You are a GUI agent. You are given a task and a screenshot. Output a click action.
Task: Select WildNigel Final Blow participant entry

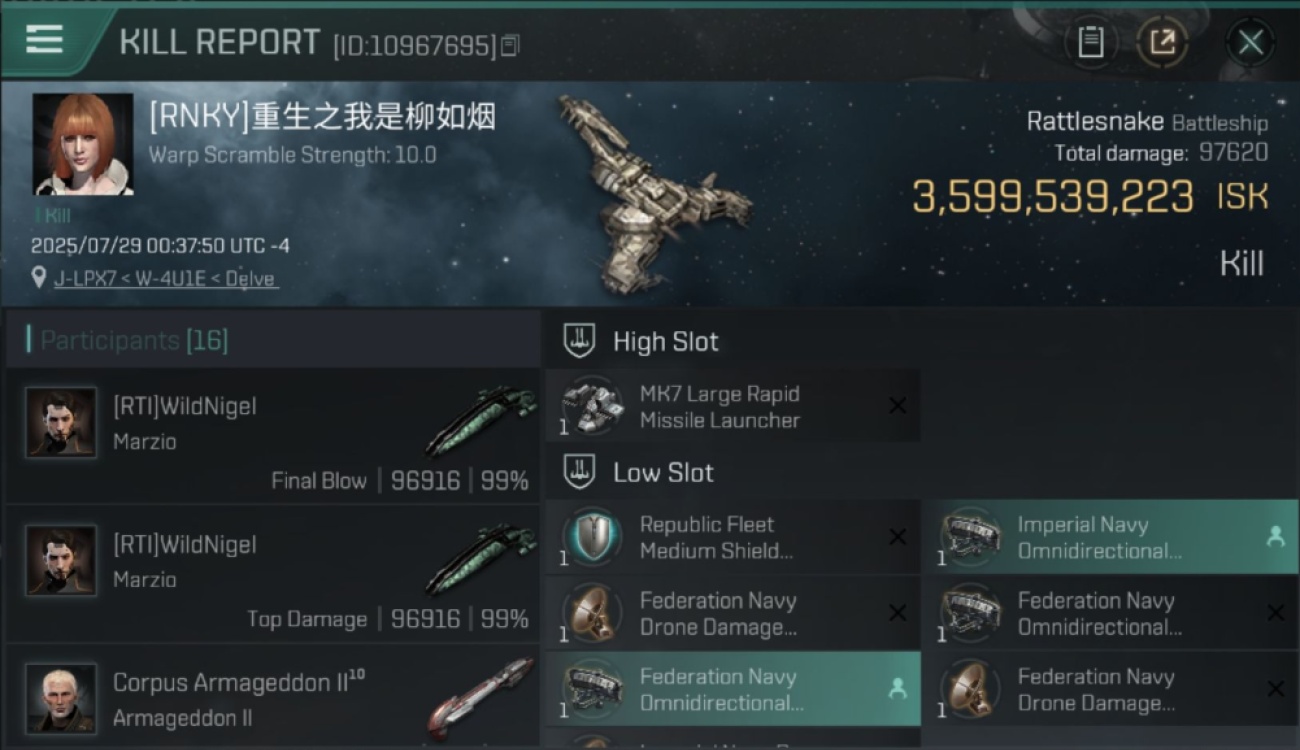point(273,435)
